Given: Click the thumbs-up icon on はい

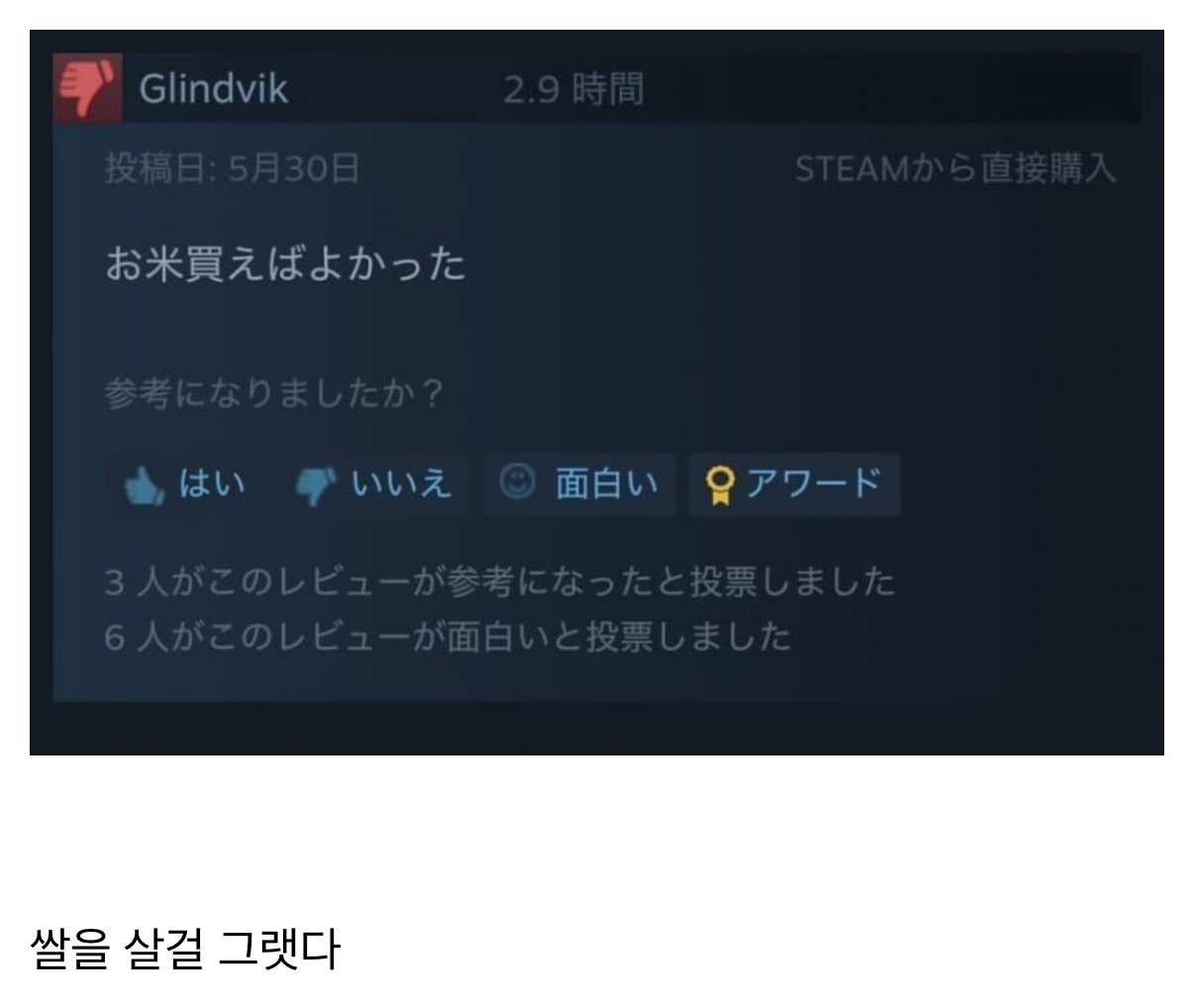Looking at the screenshot, I should coord(145,486).
